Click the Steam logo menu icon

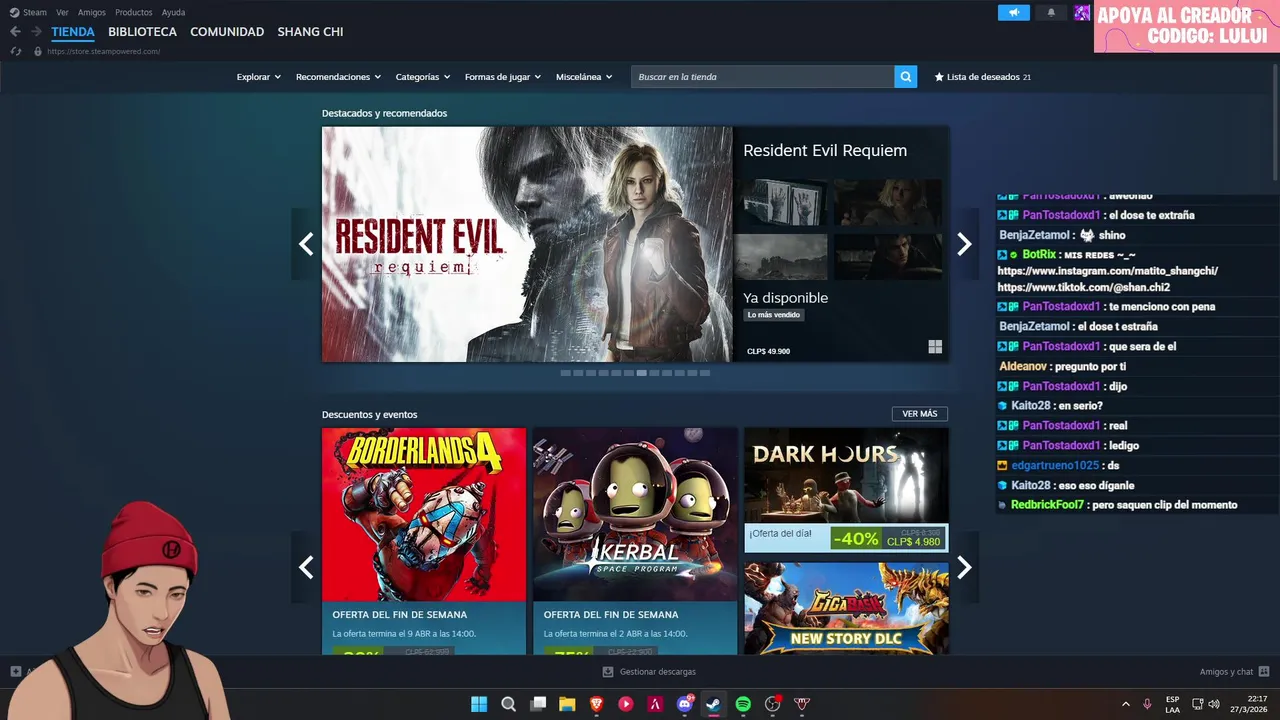click(x=14, y=12)
